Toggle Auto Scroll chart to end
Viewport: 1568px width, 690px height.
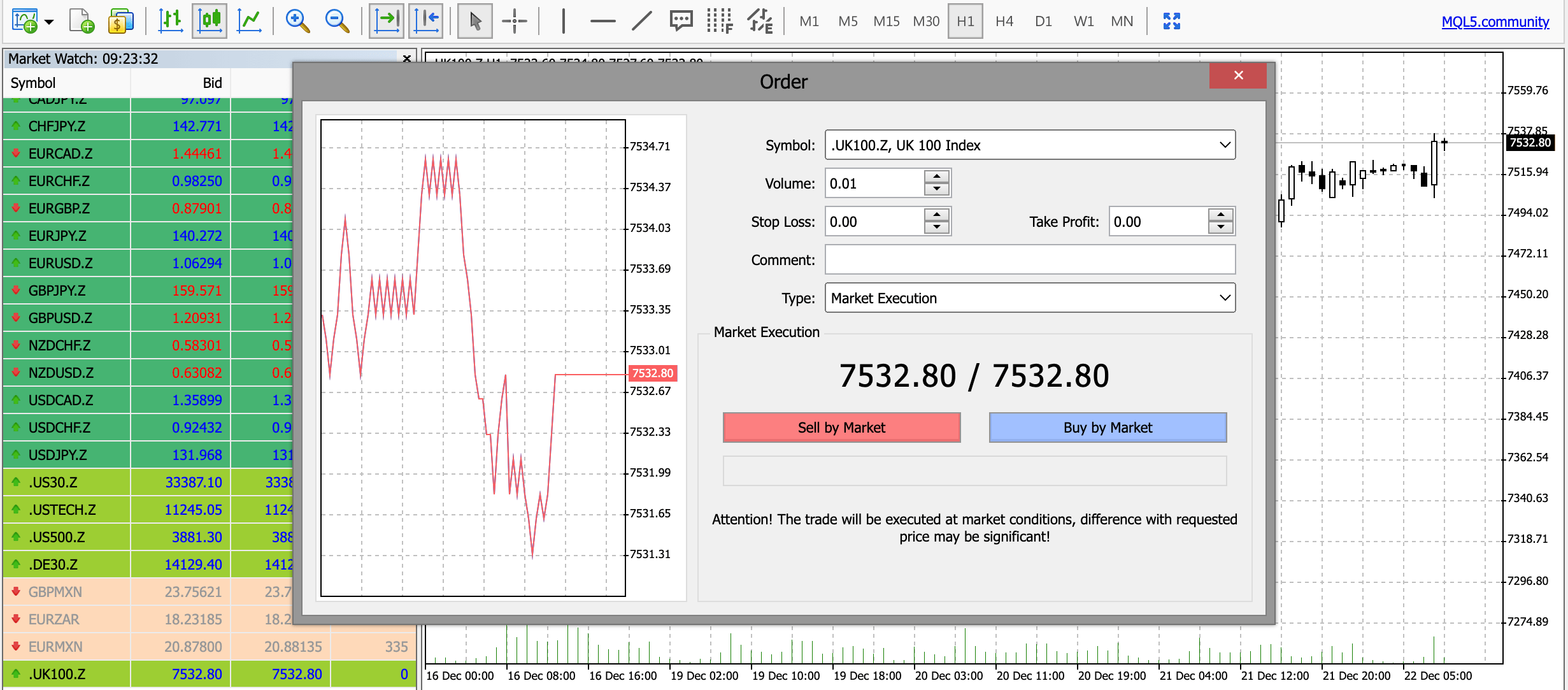pyautogui.click(x=387, y=21)
